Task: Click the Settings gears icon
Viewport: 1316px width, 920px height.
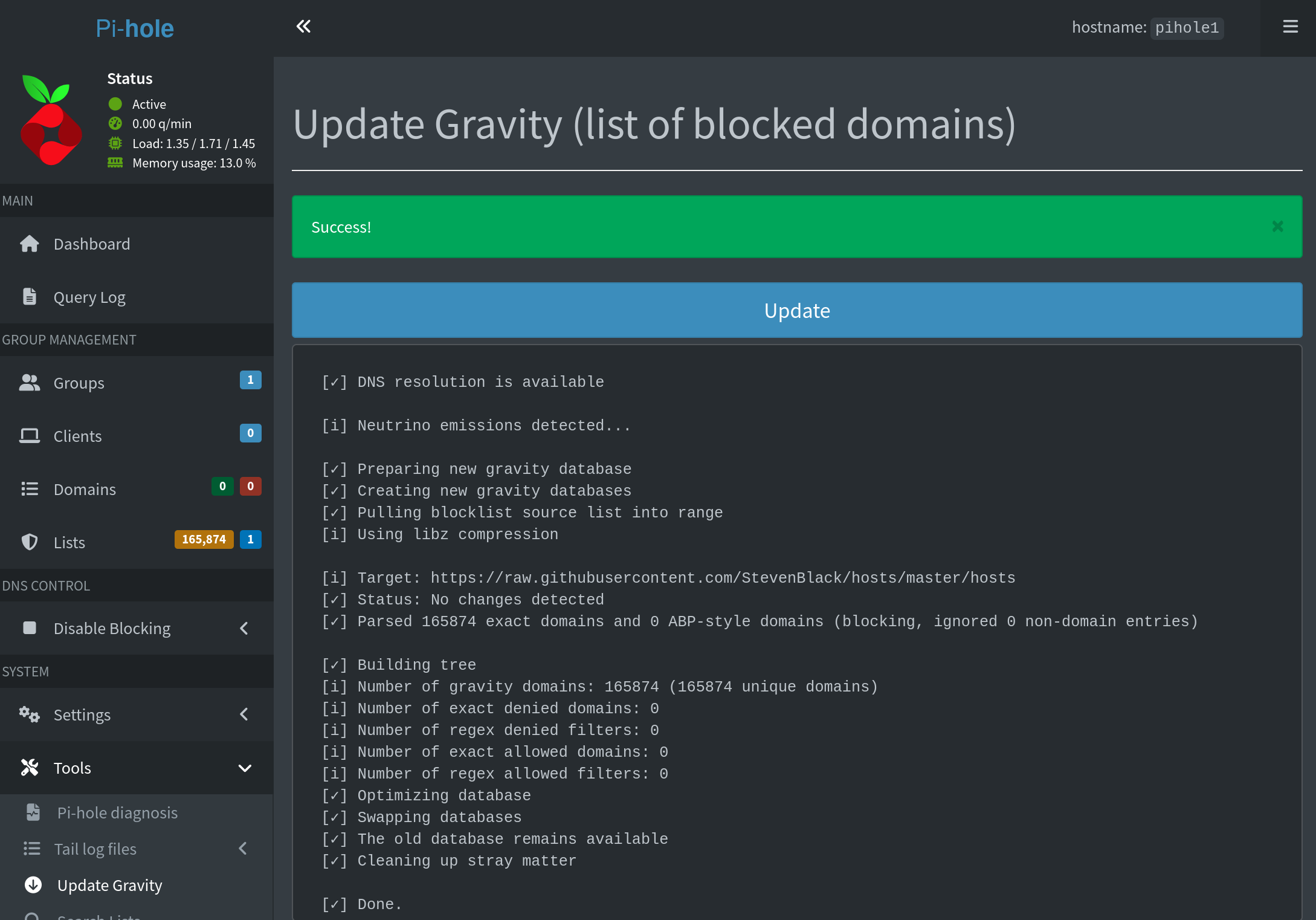Action: click(29, 714)
